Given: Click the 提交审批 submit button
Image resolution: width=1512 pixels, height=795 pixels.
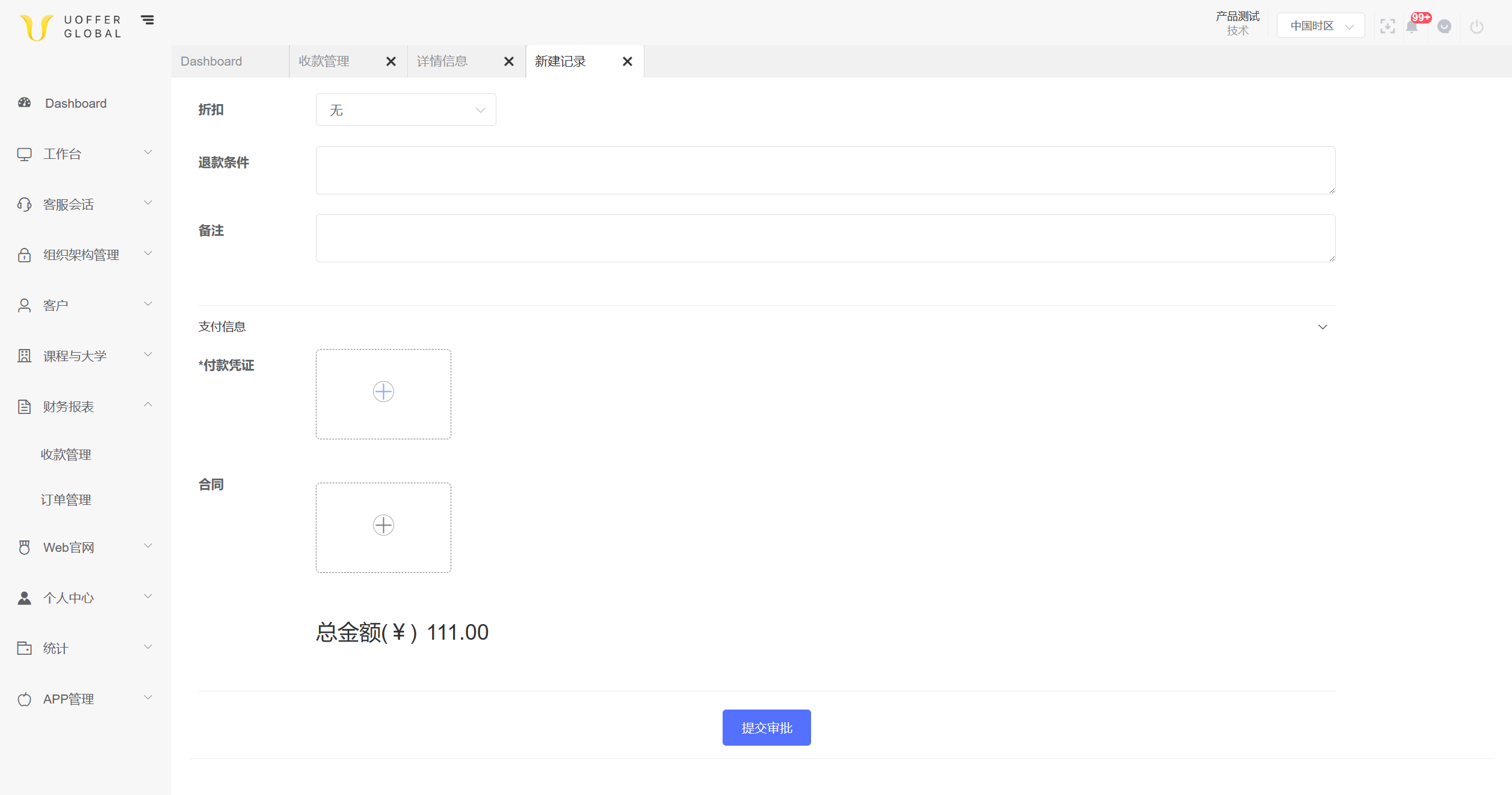Looking at the screenshot, I should (766, 728).
